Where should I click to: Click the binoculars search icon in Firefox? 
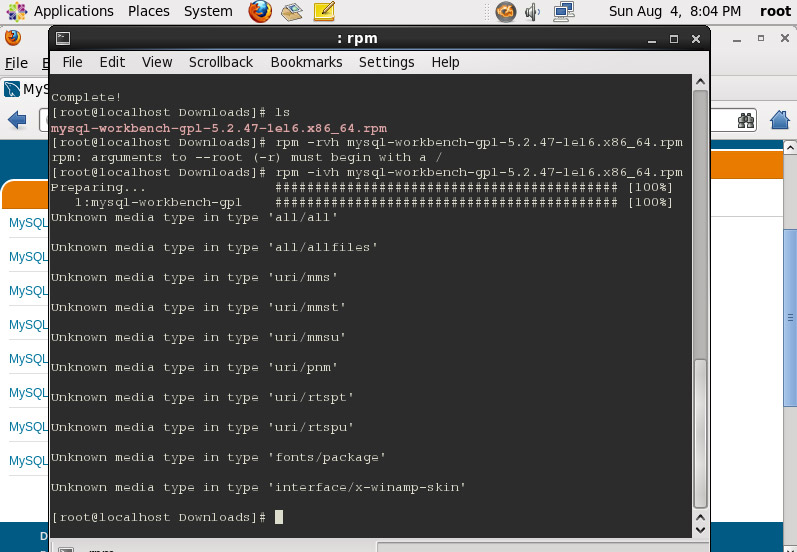(x=746, y=120)
